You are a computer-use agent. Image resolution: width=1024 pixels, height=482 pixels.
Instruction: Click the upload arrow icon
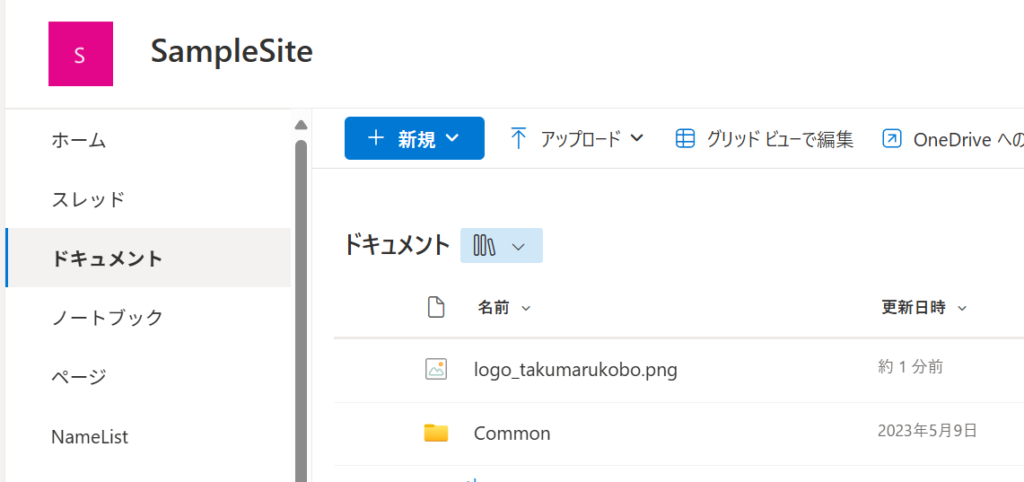(518, 139)
